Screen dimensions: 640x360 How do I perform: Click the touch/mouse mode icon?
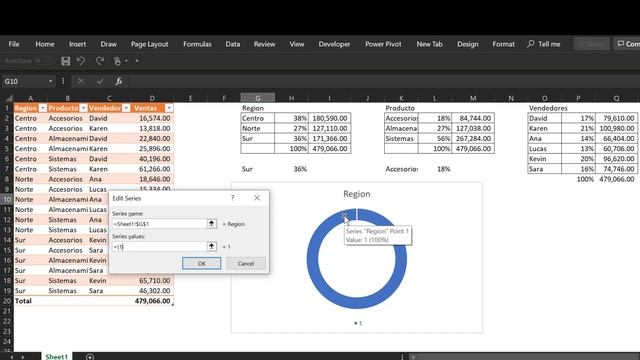pyautogui.click(x=118, y=61)
